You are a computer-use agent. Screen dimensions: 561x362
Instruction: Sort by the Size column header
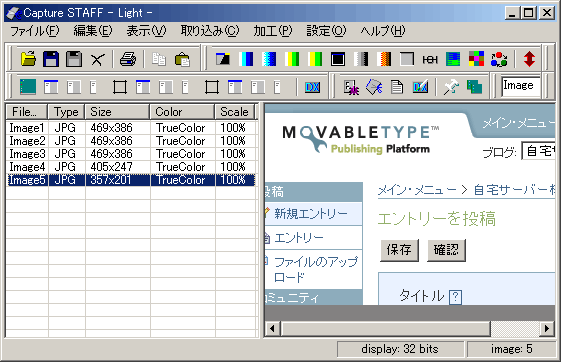click(117, 112)
